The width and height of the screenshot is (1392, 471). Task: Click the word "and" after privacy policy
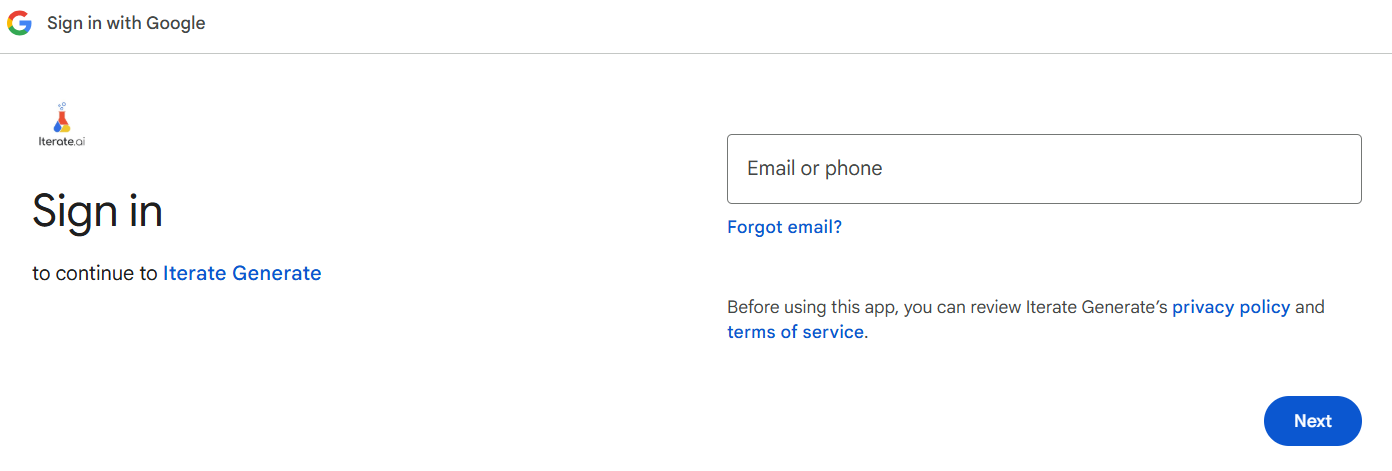click(1309, 307)
